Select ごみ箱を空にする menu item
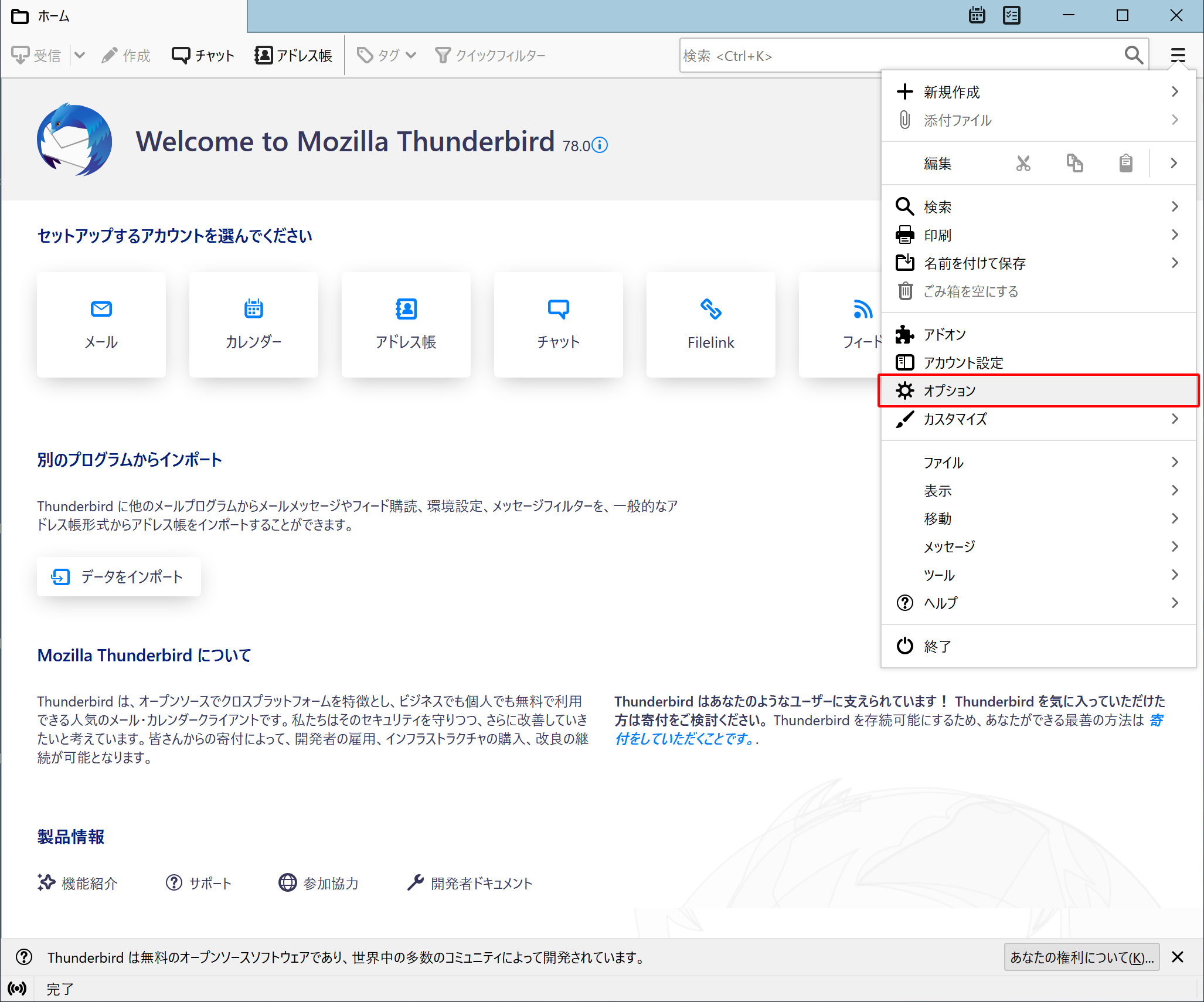The image size is (1204, 1002). [1038, 291]
